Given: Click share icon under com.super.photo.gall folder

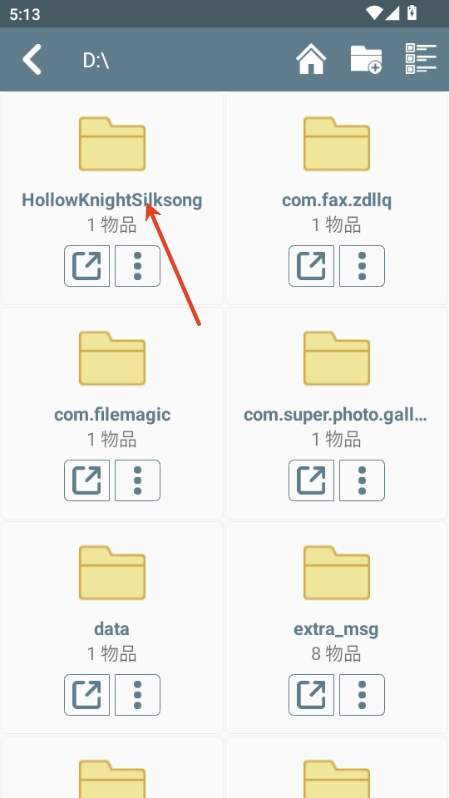Looking at the screenshot, I should pyautogui.click(x=311, y=480).
